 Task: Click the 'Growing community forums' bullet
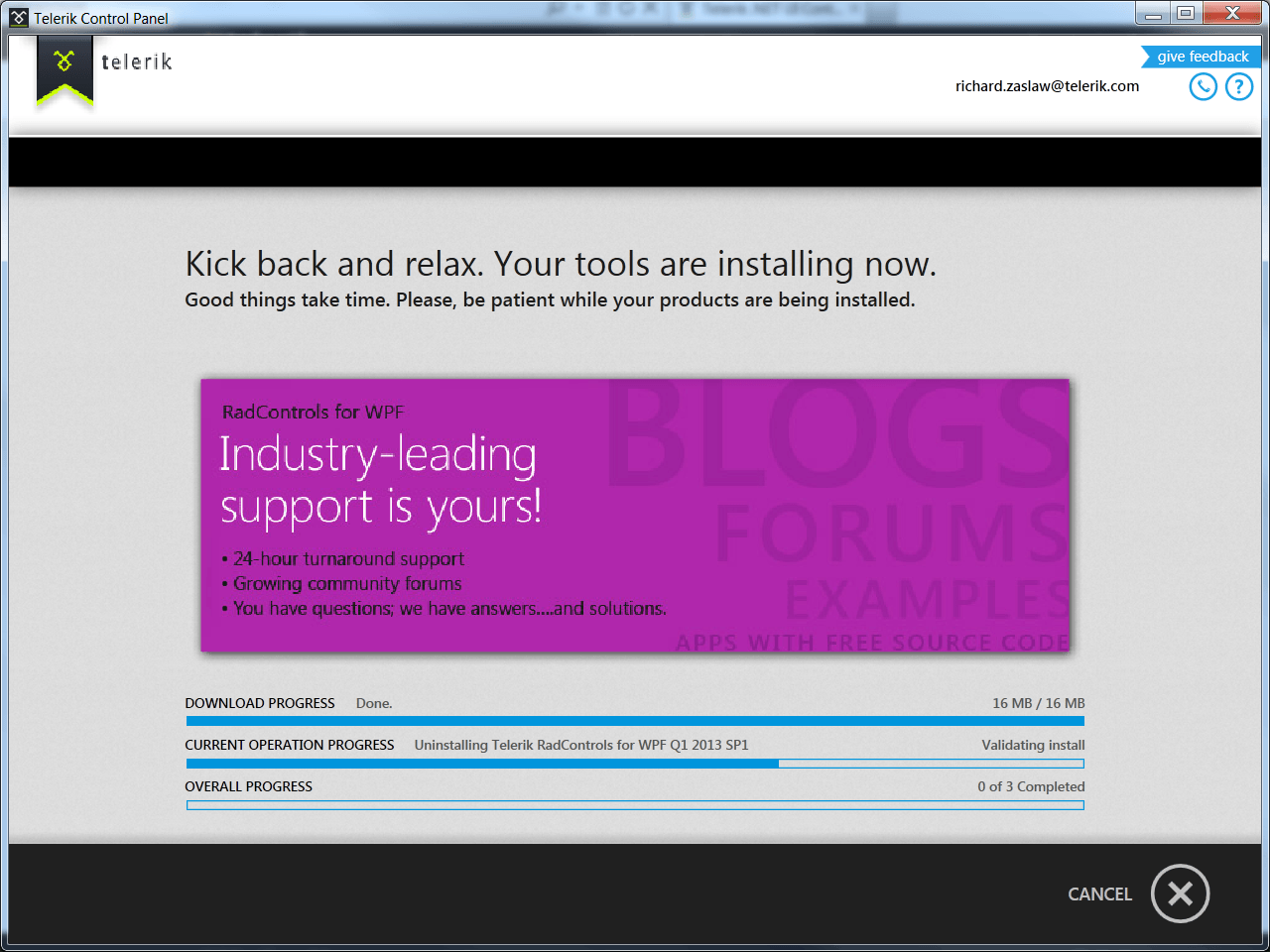(341, 584)
